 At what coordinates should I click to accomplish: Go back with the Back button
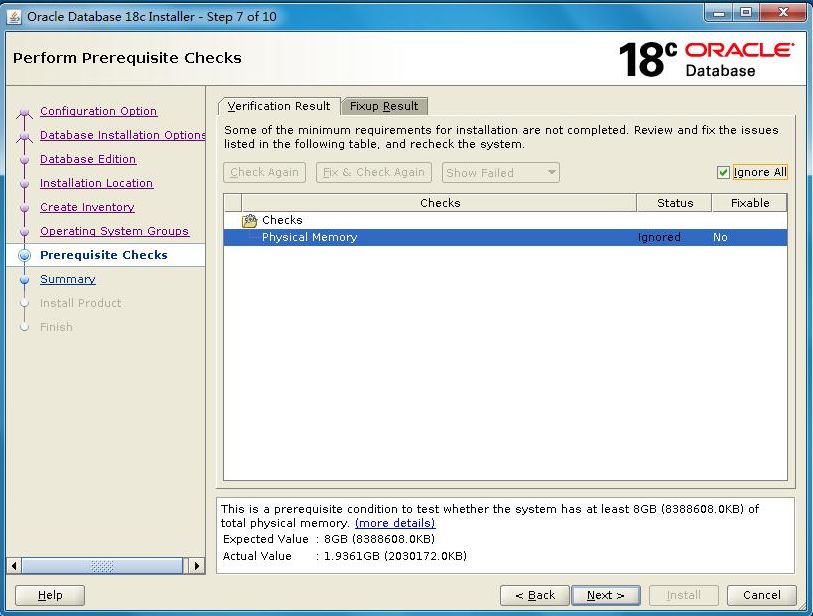(x=535, y=595)
